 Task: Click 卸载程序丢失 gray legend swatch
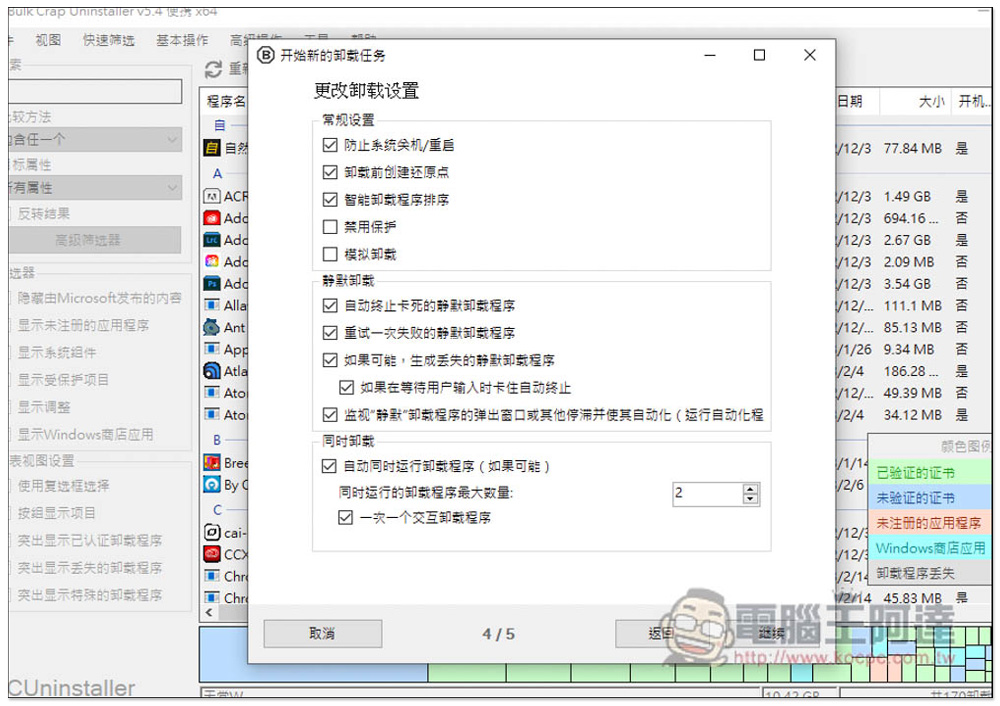point(929,573)
